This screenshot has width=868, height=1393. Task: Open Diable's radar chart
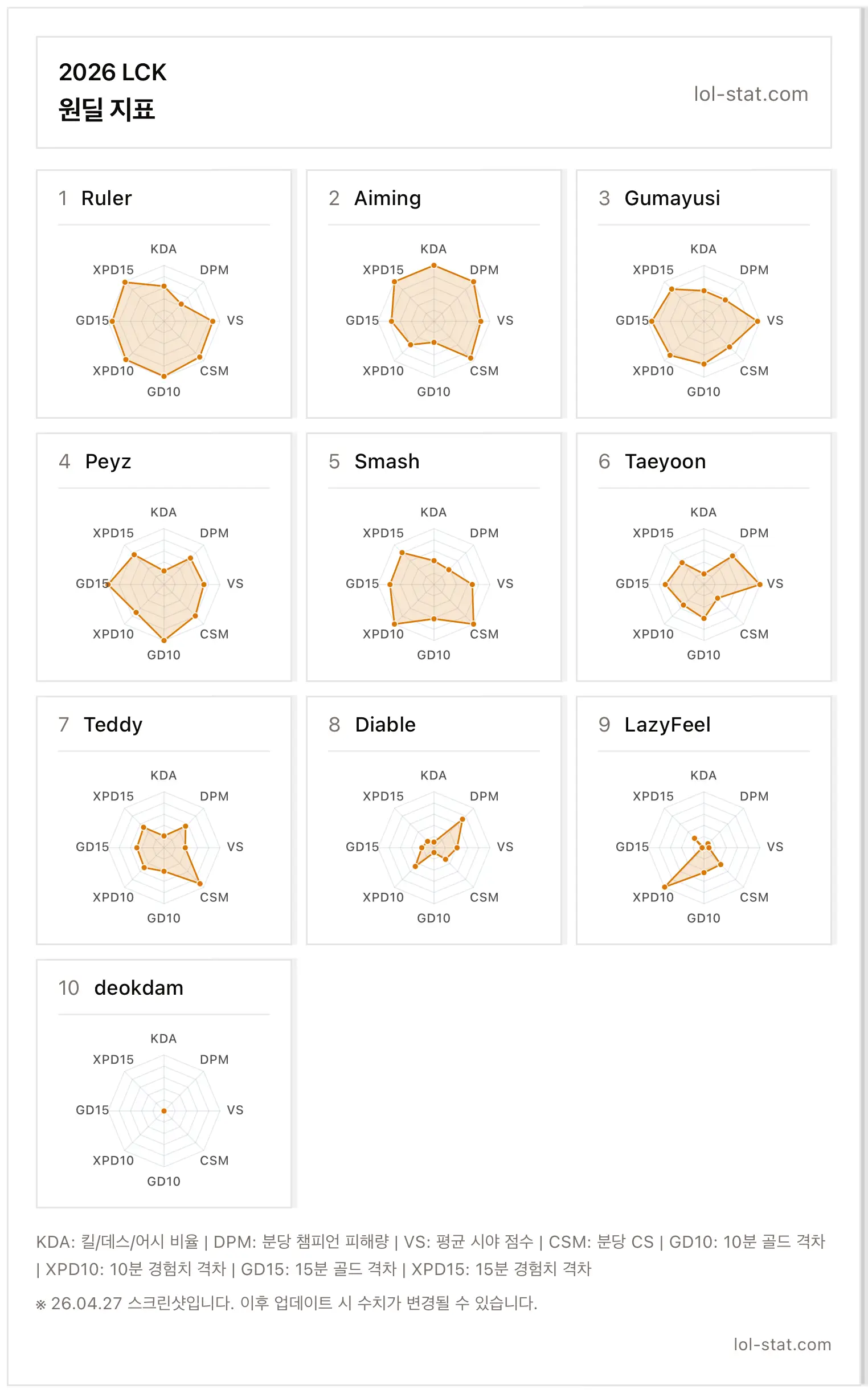click(x=434, y=848)
